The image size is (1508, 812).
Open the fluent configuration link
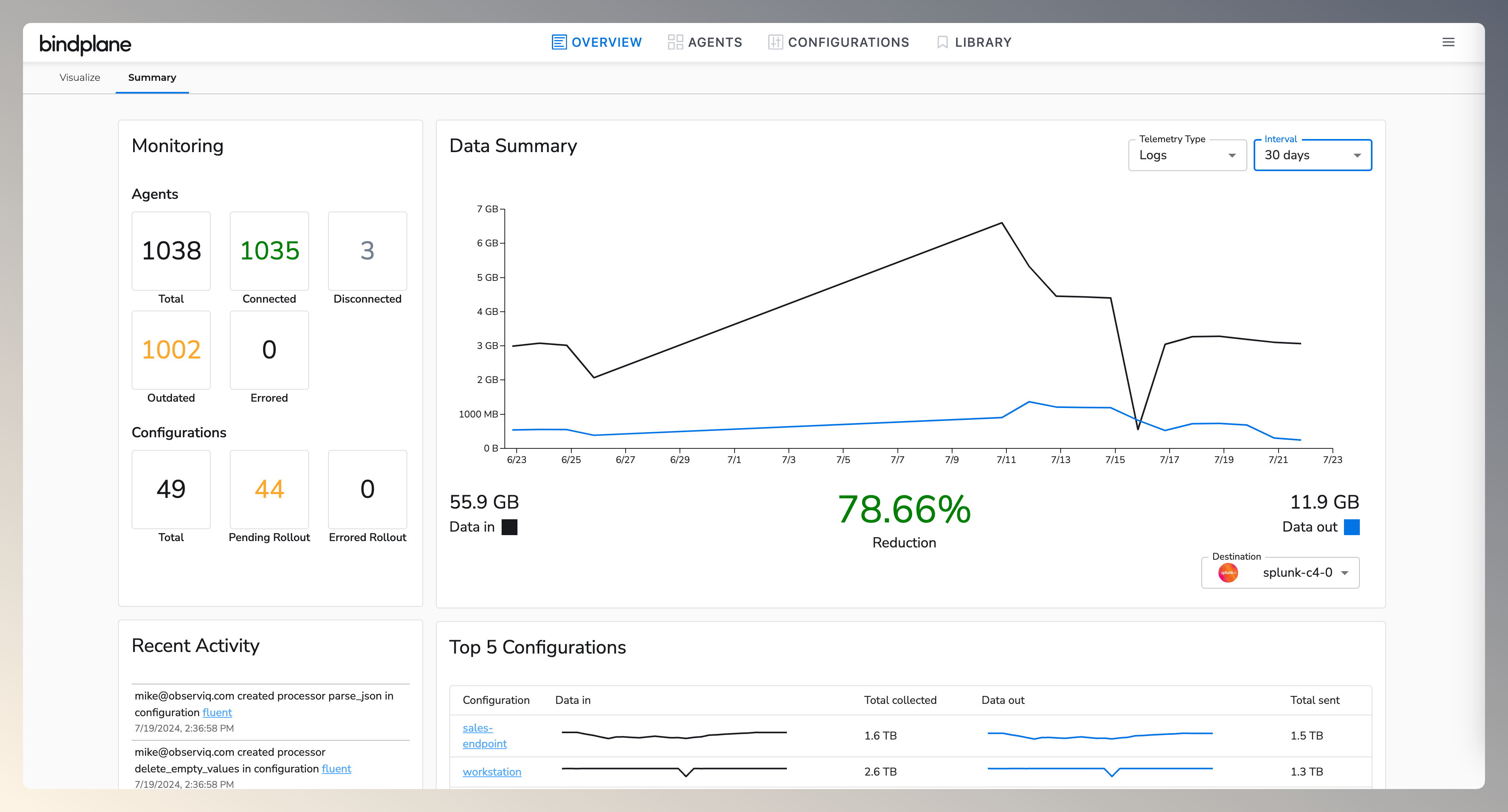coord(217,712)
